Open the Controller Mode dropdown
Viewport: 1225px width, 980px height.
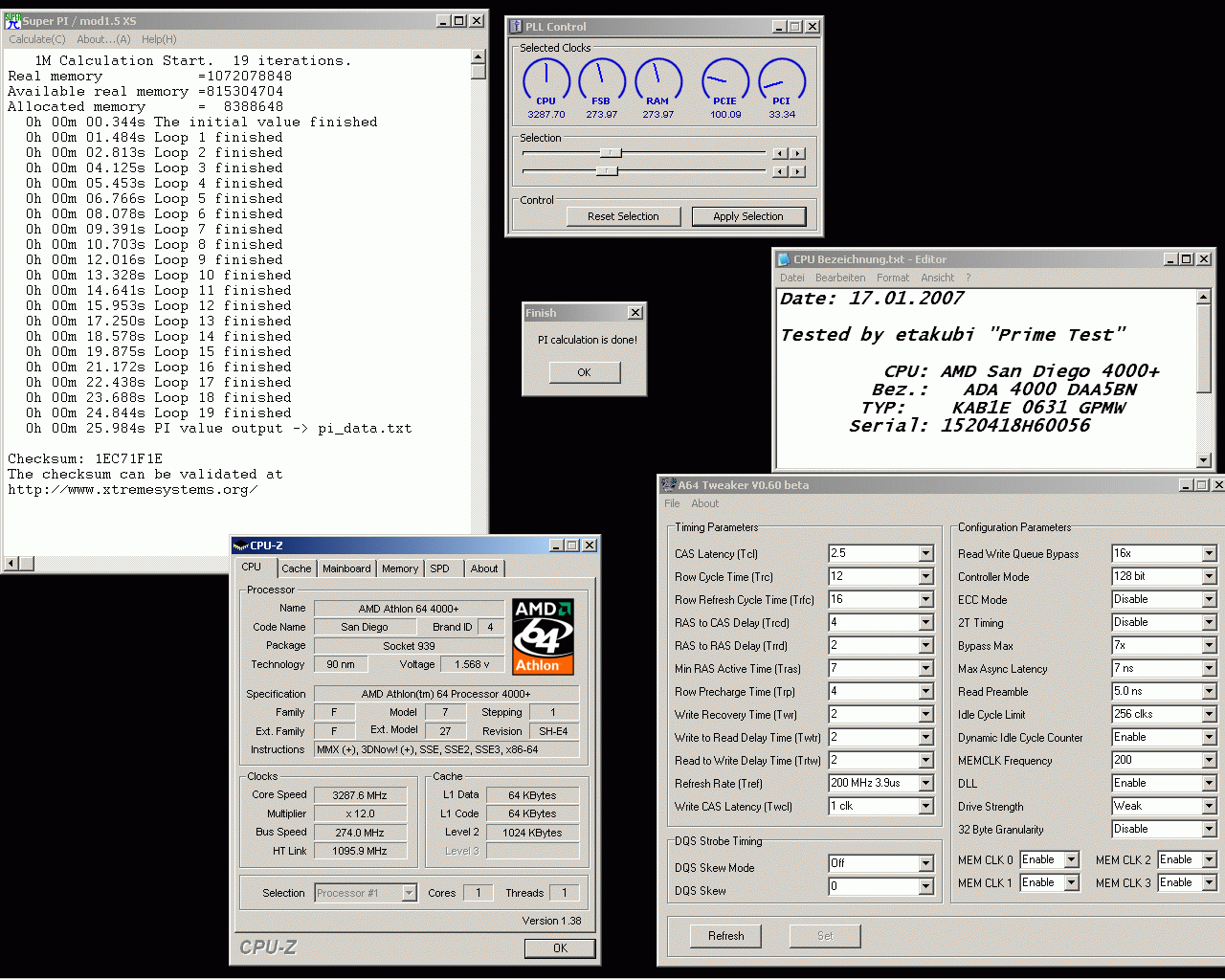click(1209, 576)
